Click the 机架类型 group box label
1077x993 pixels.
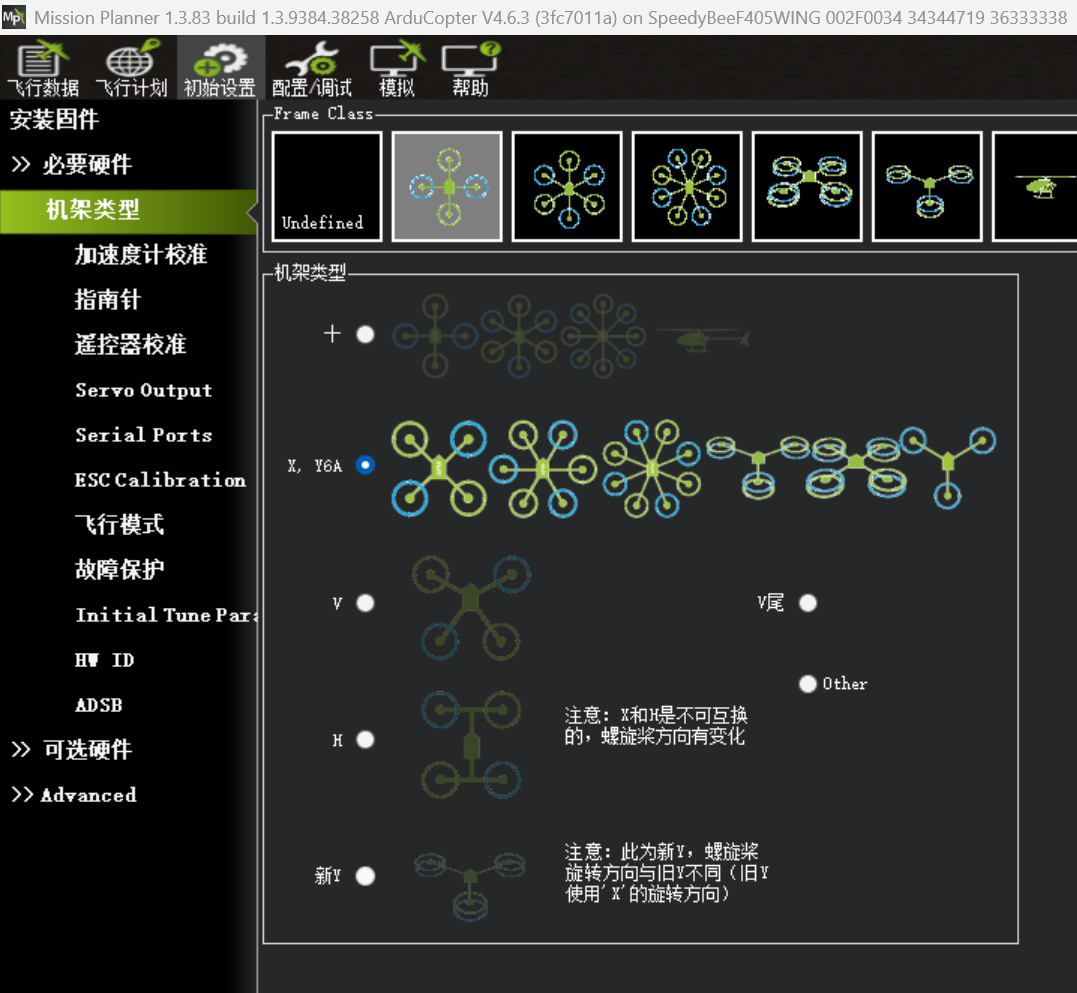click(x=310, y=273)
